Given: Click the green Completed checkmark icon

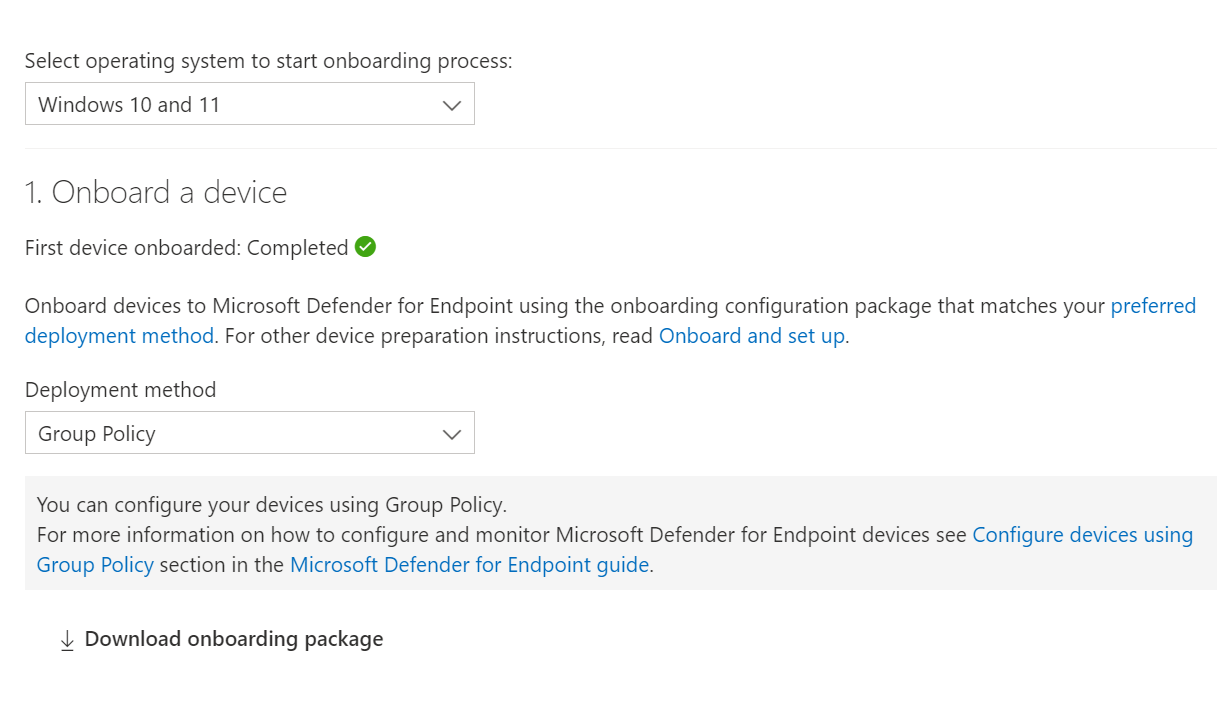Looking at the screenshot, I should [364, 246].
